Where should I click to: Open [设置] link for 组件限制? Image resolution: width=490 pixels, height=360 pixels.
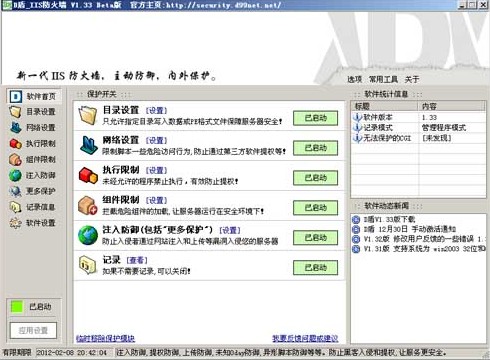click(x=156, y=200)
